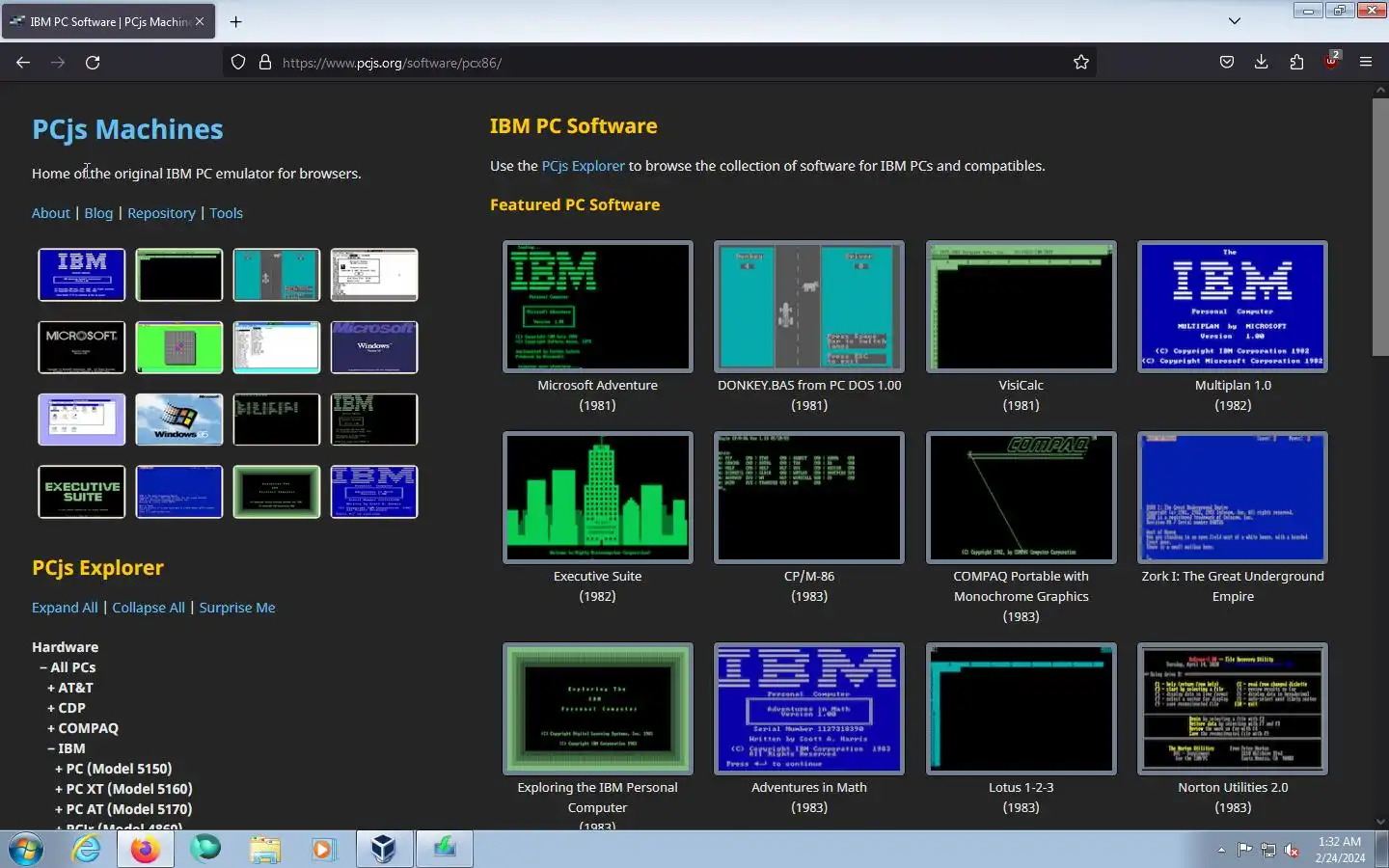The image size is (1389, 868).
Task: Open VirtualBox cube icon in taskbar
Action: pos(383,850)
